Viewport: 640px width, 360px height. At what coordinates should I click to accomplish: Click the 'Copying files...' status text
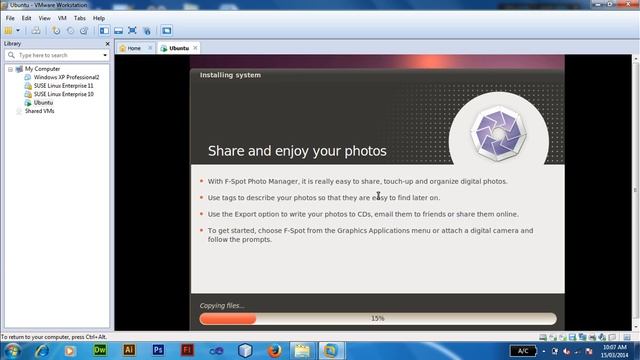[x=222, y=306]
